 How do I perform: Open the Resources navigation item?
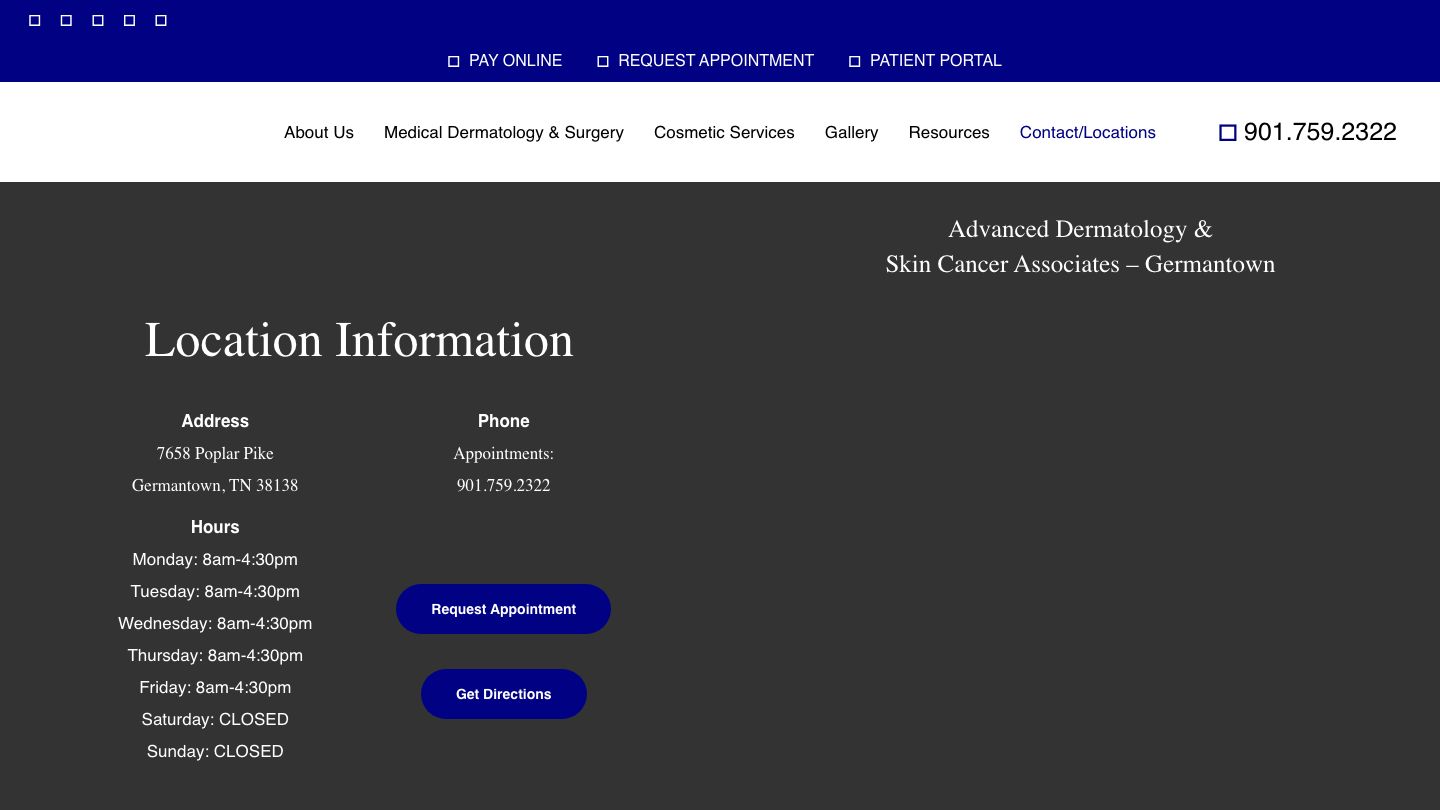(948, 132)
